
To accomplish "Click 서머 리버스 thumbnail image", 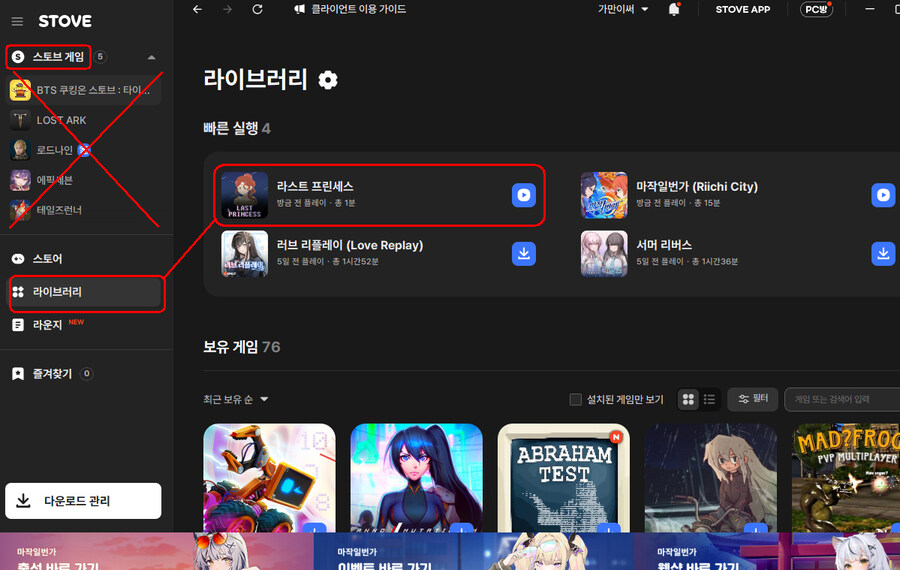I will click(604, 254).
